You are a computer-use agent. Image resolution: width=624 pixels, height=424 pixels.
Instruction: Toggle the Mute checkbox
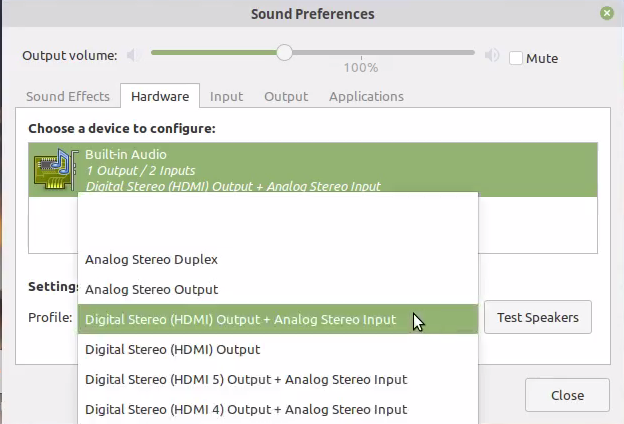[516, 58]
